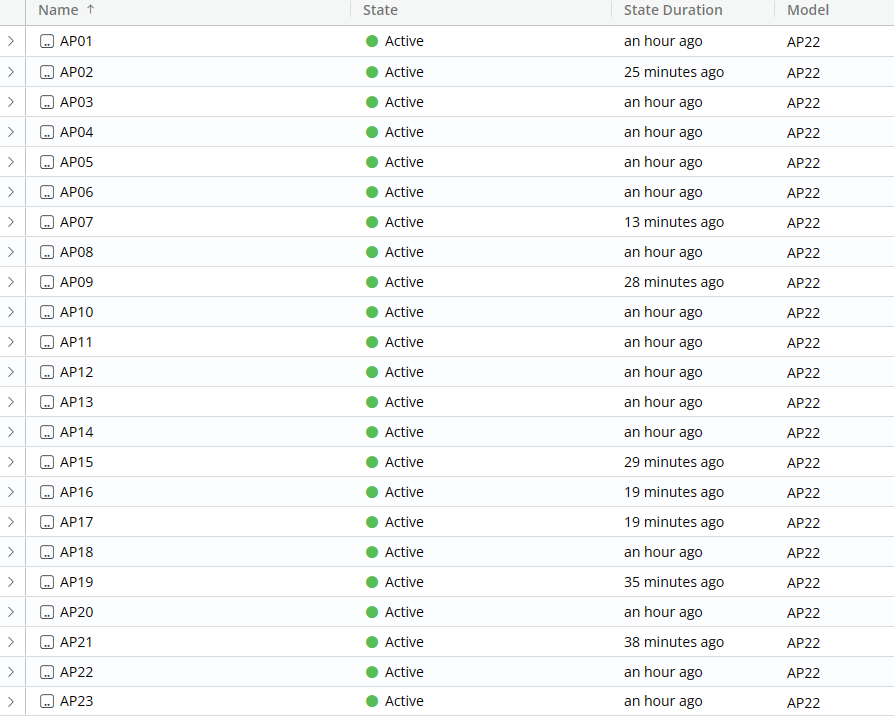Click the device icon beside AP05
Screen dimensions: 894x718
(x=47, y=162)
